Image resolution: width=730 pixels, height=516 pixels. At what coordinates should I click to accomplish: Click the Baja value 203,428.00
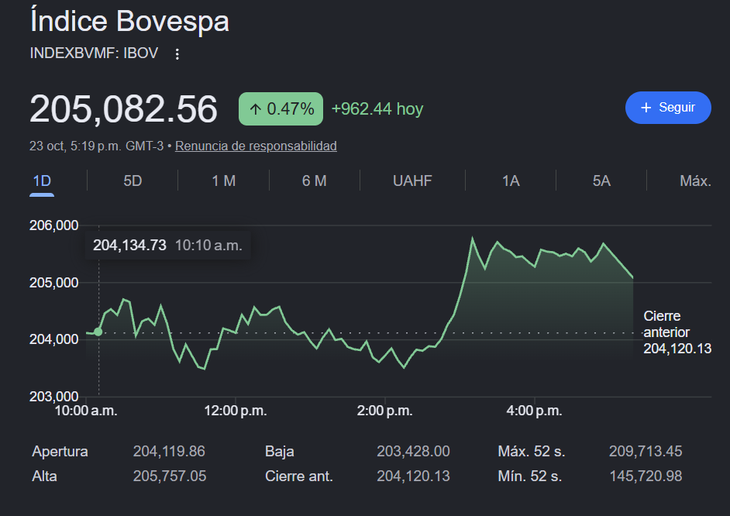tap(413, 451)
